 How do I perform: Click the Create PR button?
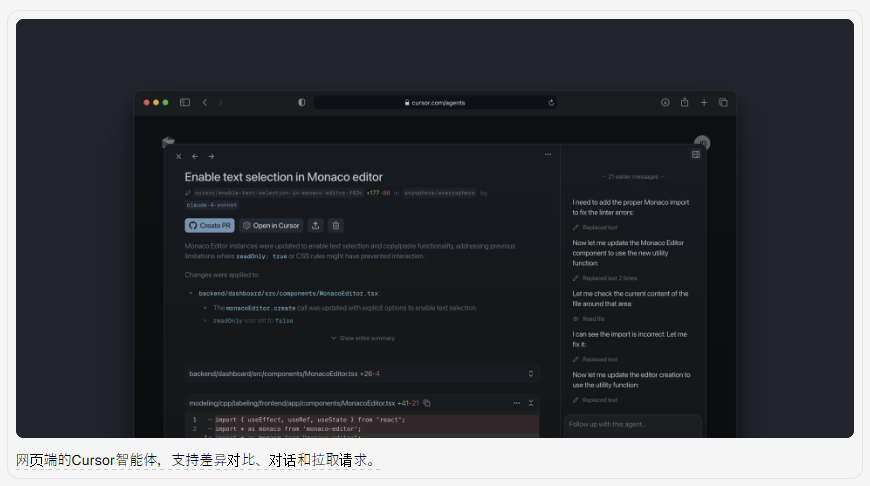tap(210, 225)
